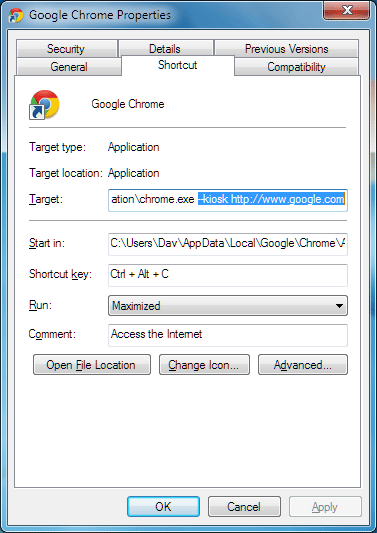
Task: Confirm with the OK button
Action: [x=163, y=506]
